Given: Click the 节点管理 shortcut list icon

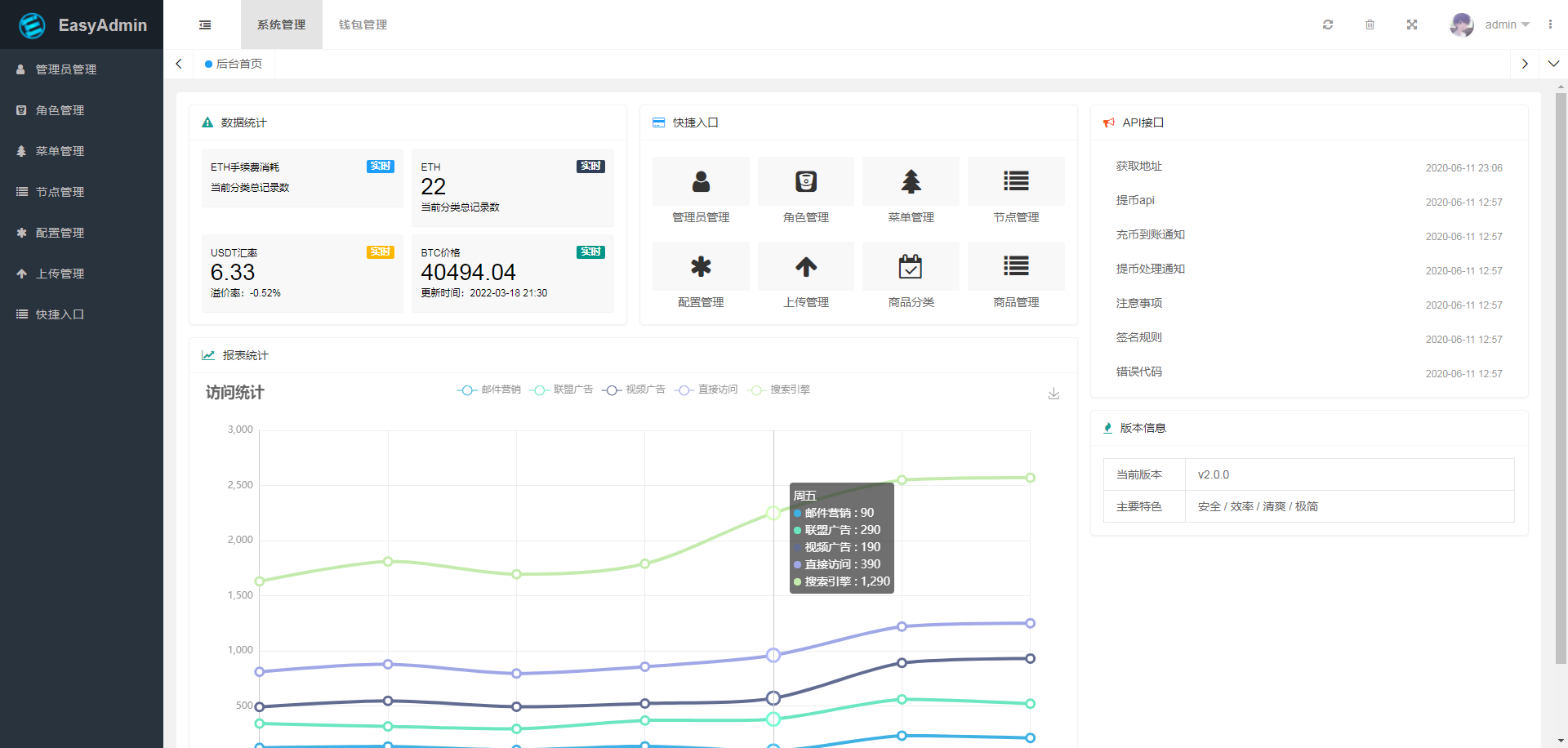Looking at the screenshot, I should click(x=1016, y=181).
